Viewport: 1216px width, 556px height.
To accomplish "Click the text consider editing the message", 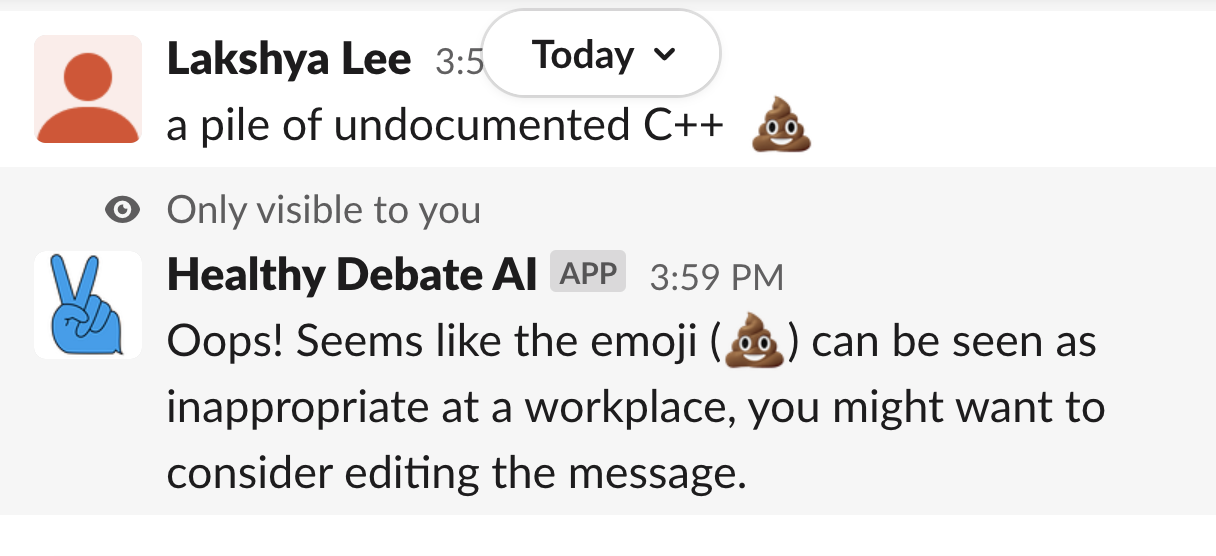I will 456,472.
